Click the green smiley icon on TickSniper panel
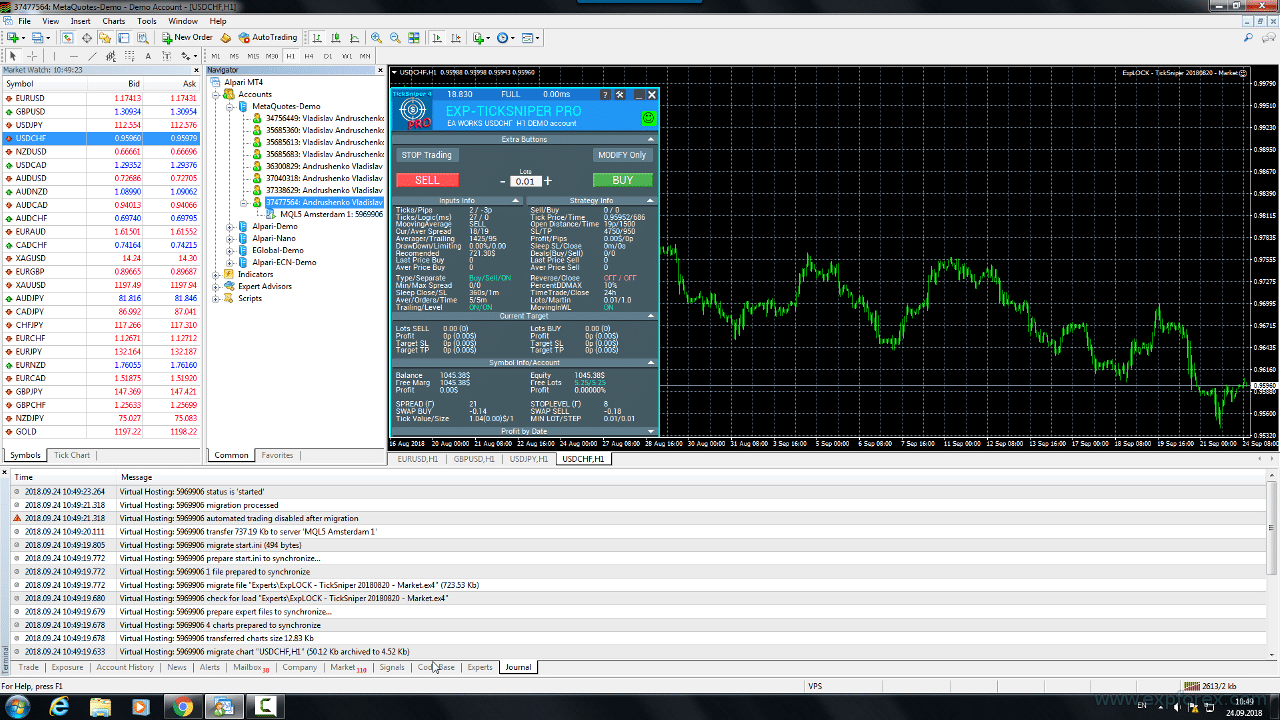Image resolution: width=1280 pixels, height=720 pixels. pyautogui.click(x=648, y=118)
